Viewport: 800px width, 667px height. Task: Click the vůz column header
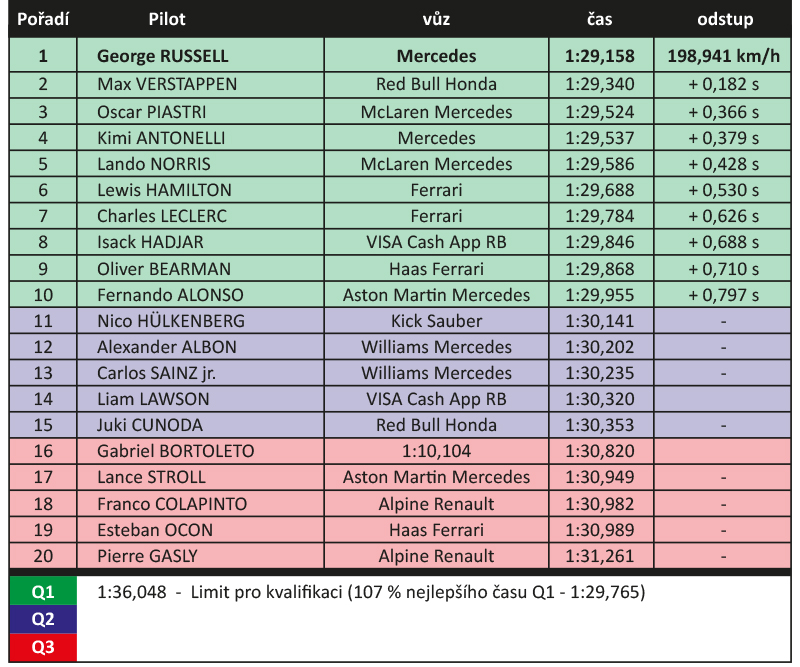[436, 19]
